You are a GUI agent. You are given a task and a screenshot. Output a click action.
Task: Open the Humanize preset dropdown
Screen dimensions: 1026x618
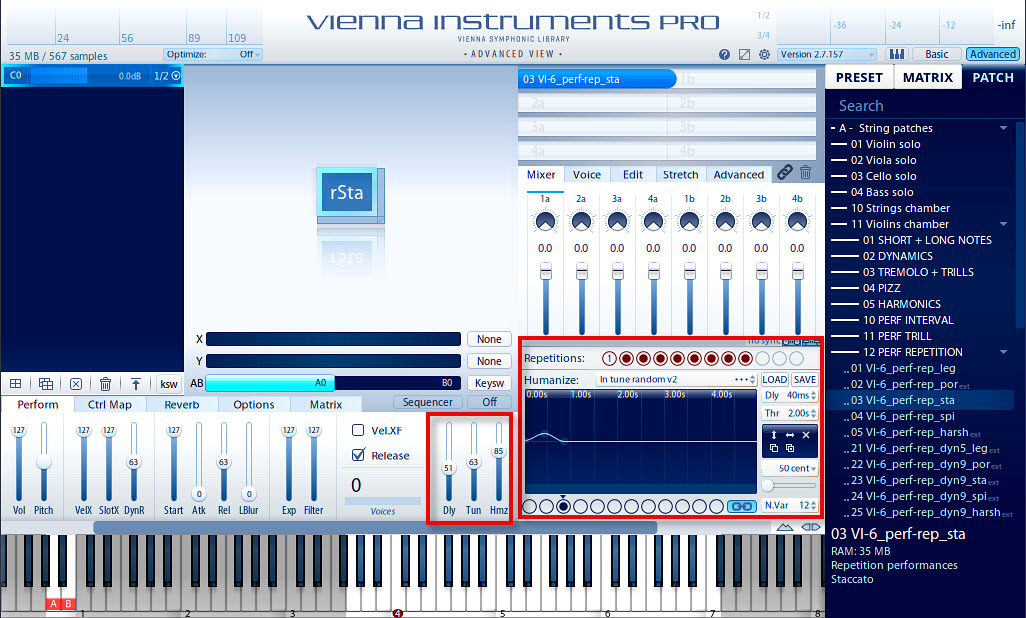677,380
